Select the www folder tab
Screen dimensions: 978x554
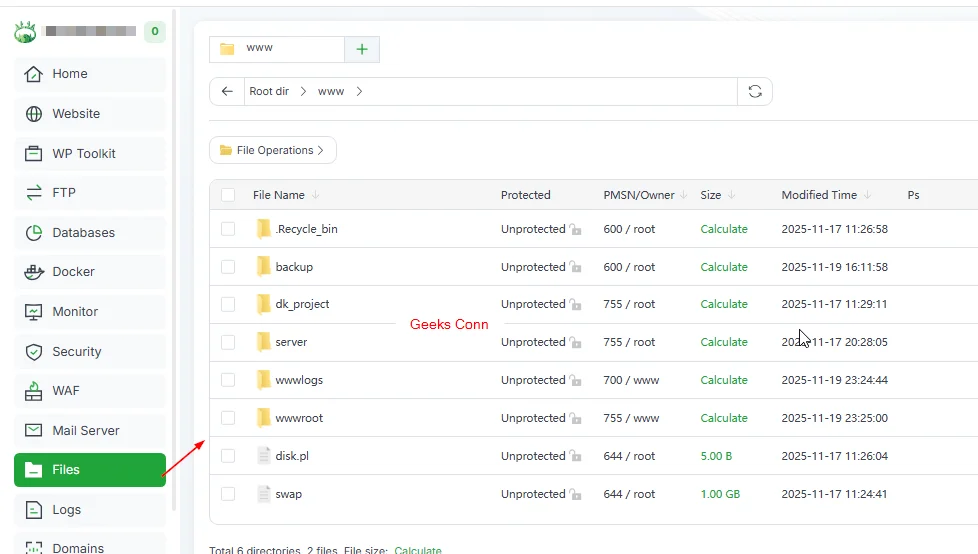coord(277,49)
